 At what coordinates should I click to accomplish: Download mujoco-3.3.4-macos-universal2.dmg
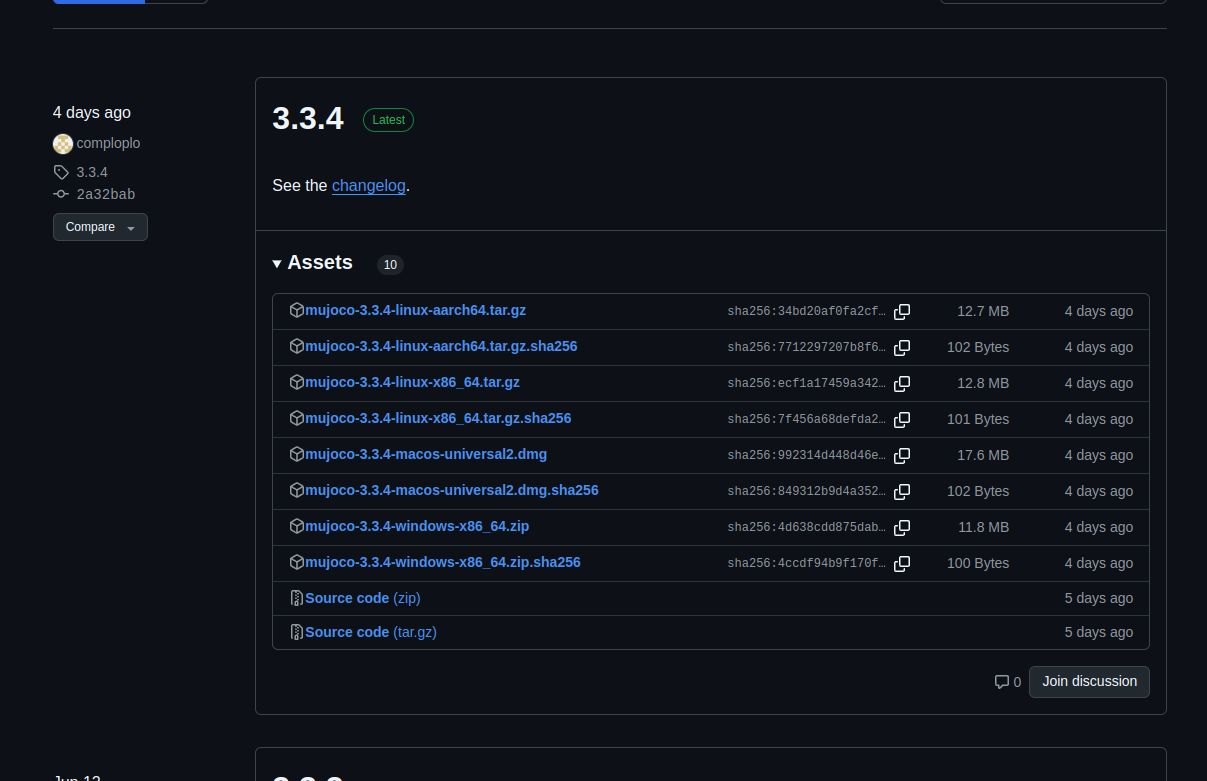tap(426, 454)
